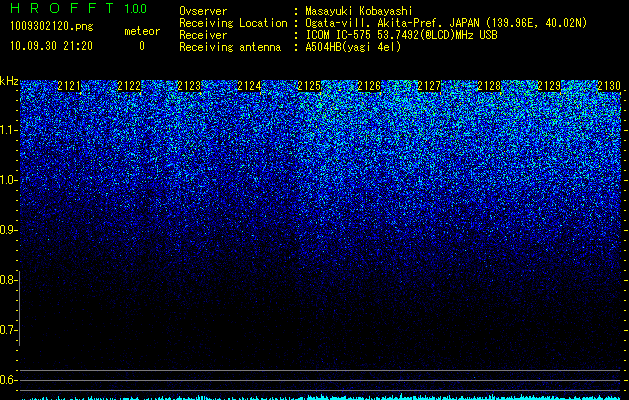Click the 2124 time marker

[x=250, y=86]
